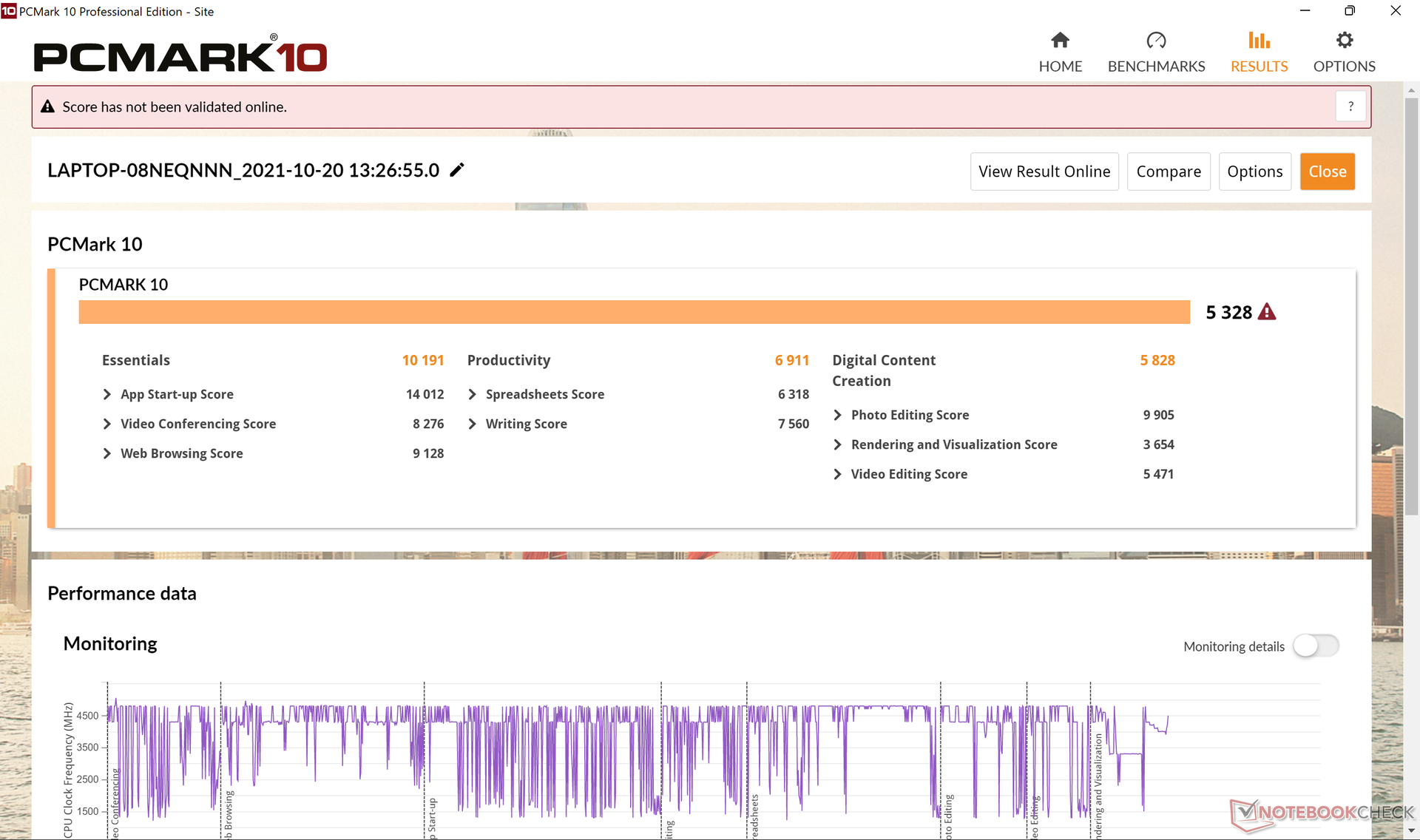Click the pencil icon to rename the result
The width and height of the screenshot is (1420, 840).
(457, 170)
